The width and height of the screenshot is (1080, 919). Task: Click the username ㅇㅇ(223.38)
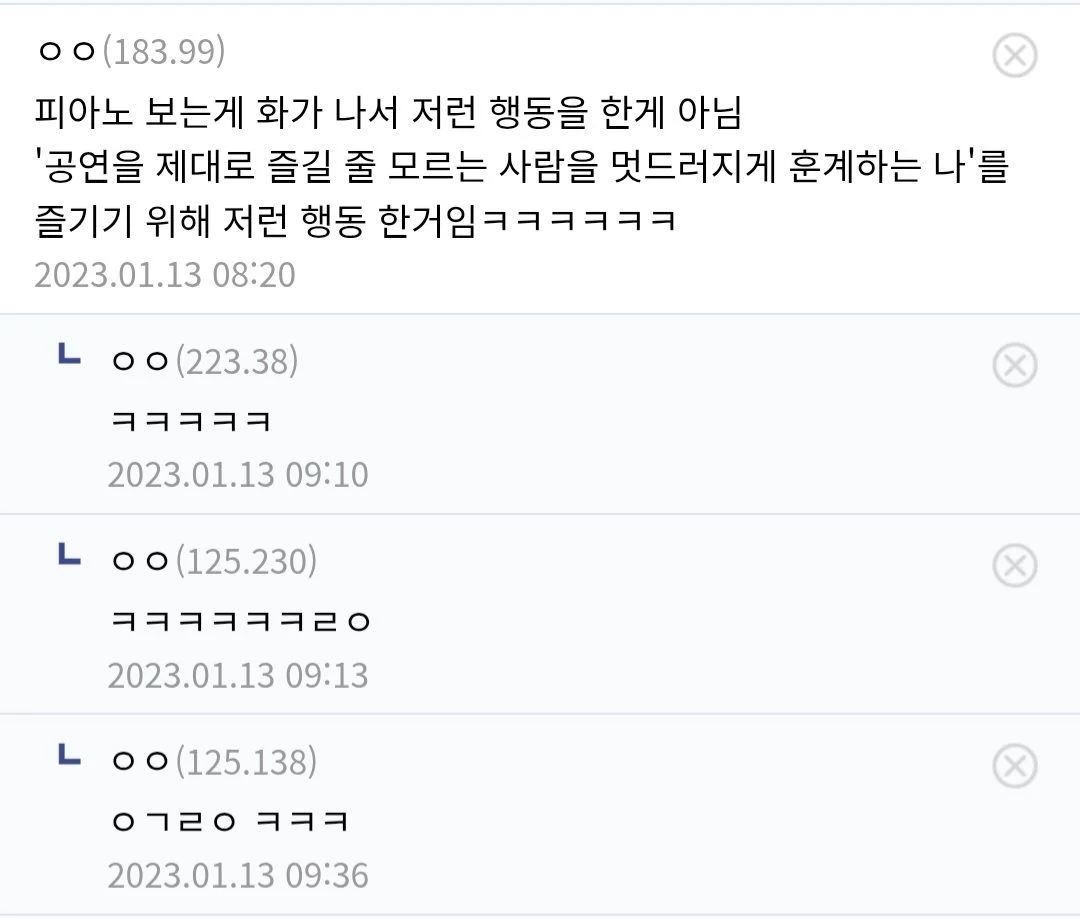click(x=205, y=361)
